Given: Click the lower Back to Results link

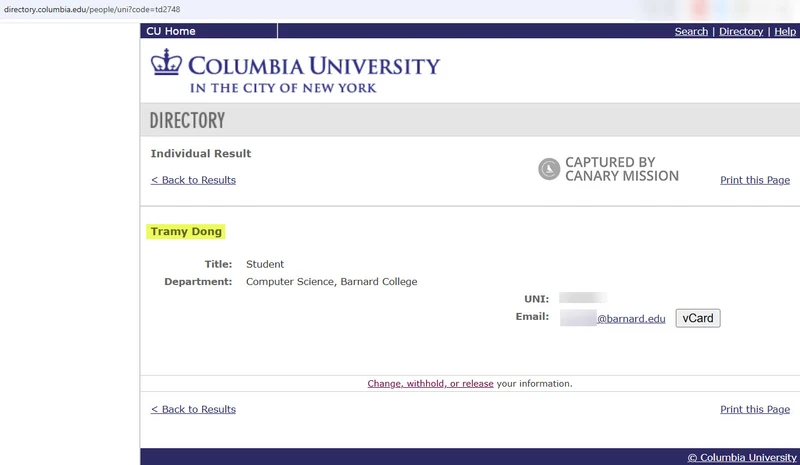Looking at the screenshot, I should [193, 409].
